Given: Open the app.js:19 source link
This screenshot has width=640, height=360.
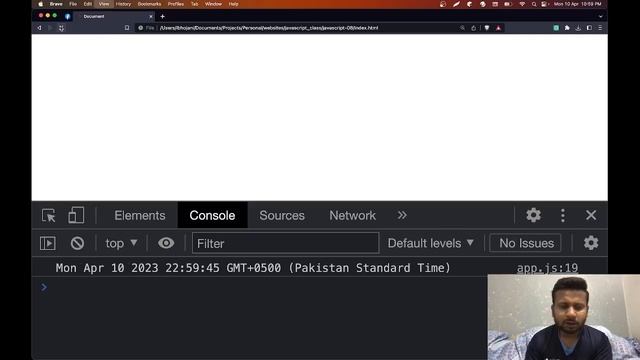Looking at the screenshot, I should pyautogui.click(x=547, y=268).
